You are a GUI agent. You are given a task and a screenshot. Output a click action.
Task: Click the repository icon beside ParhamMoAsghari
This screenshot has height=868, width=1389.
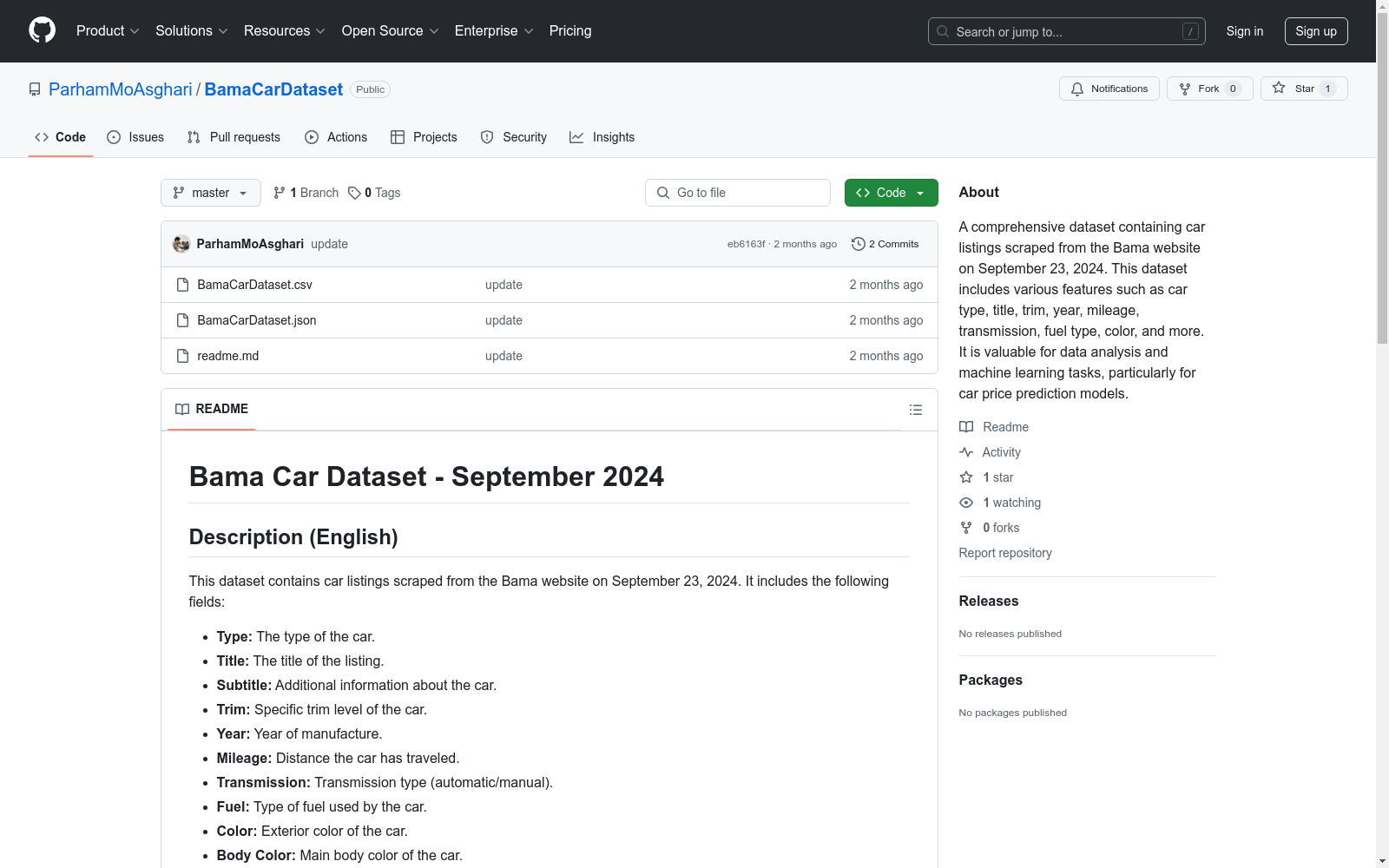click(x=35, y=89)
